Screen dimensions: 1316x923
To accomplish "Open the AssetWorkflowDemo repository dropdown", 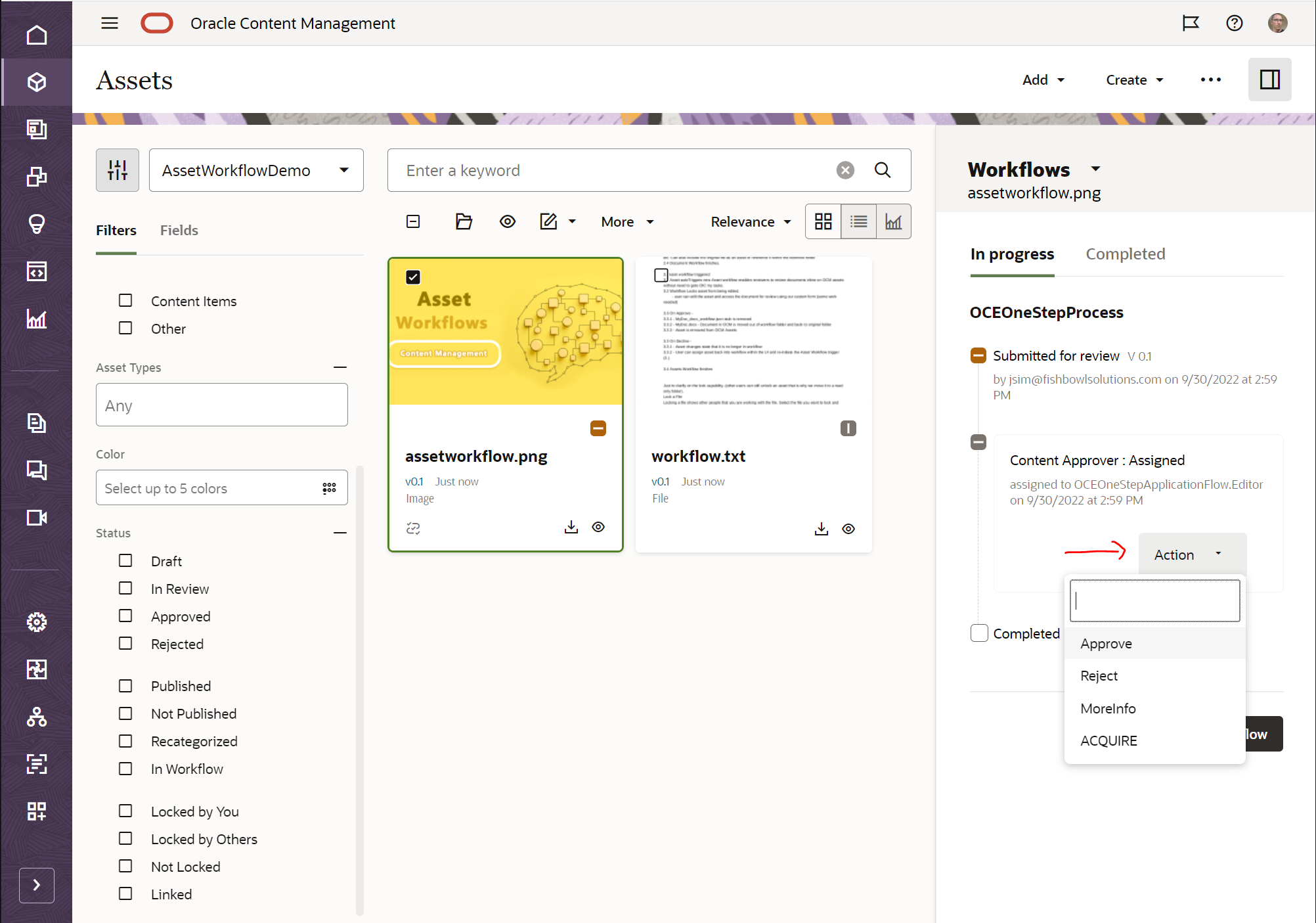I will coord(256,170).
